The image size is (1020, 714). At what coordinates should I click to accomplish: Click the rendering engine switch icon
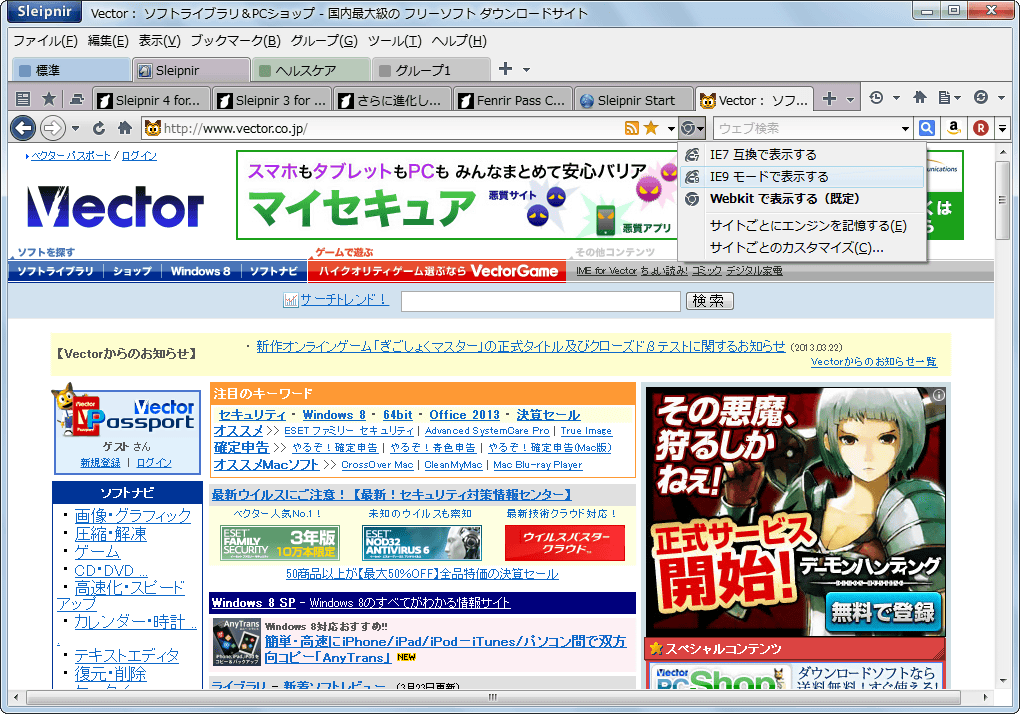point(688,128)
